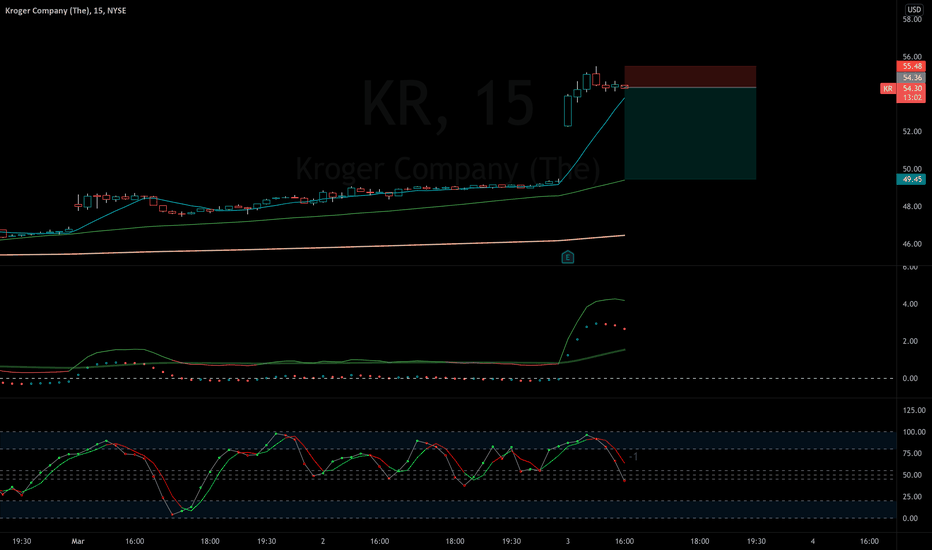Screen dimensions: 932x550
Task: Click the 54.30 last price label
Action: point(911,89)
